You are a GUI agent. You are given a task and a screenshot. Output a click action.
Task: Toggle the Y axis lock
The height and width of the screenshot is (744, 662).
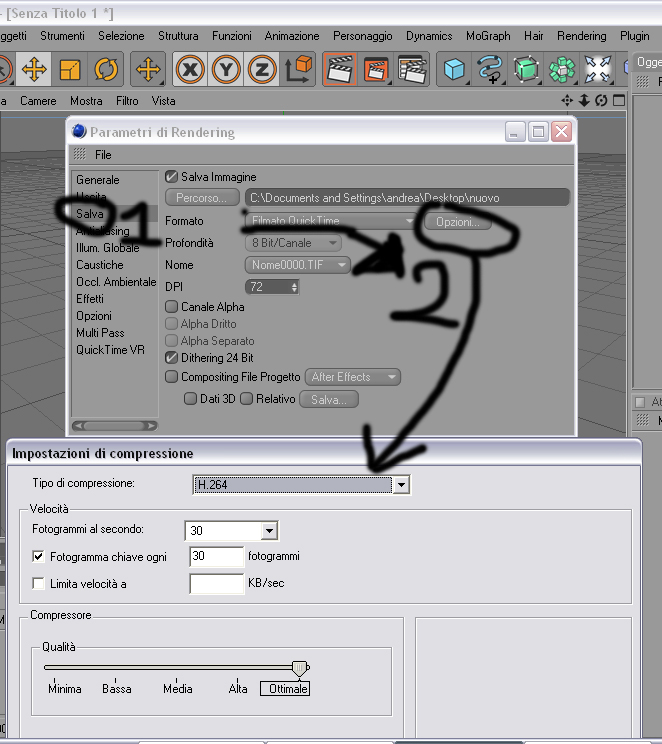pos(226,70)
